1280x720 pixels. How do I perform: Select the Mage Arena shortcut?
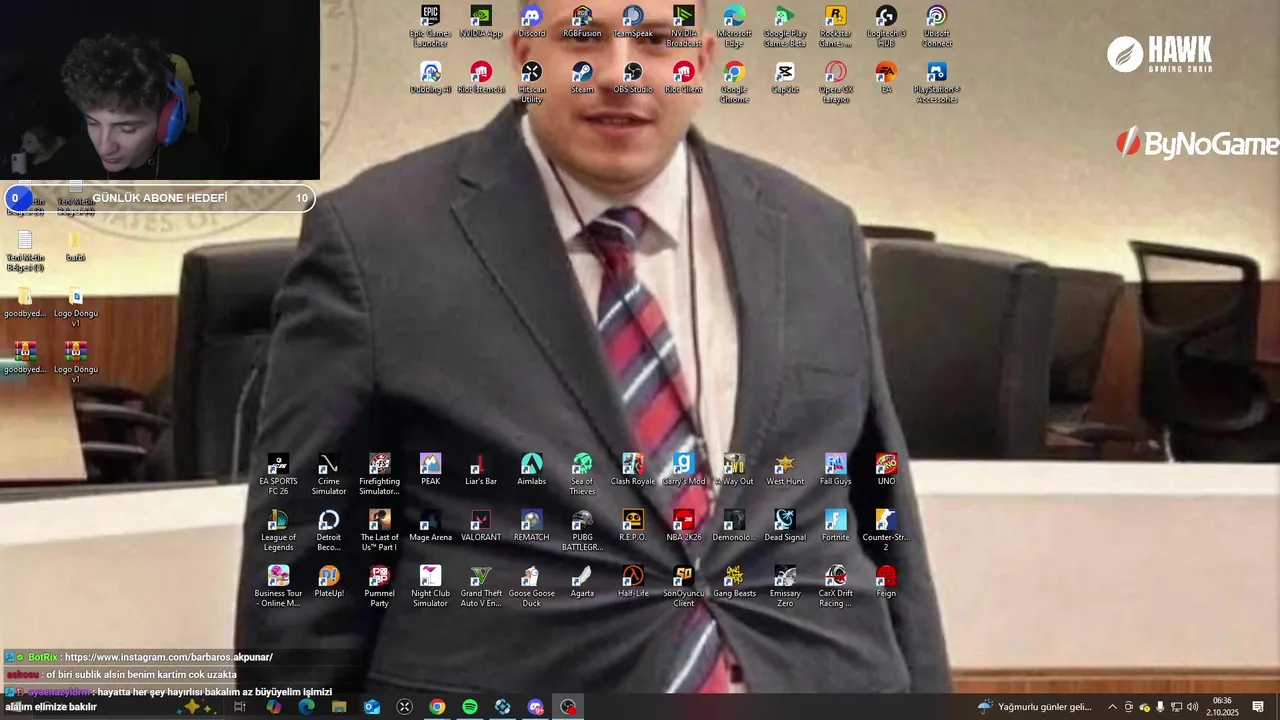point(430,526)
